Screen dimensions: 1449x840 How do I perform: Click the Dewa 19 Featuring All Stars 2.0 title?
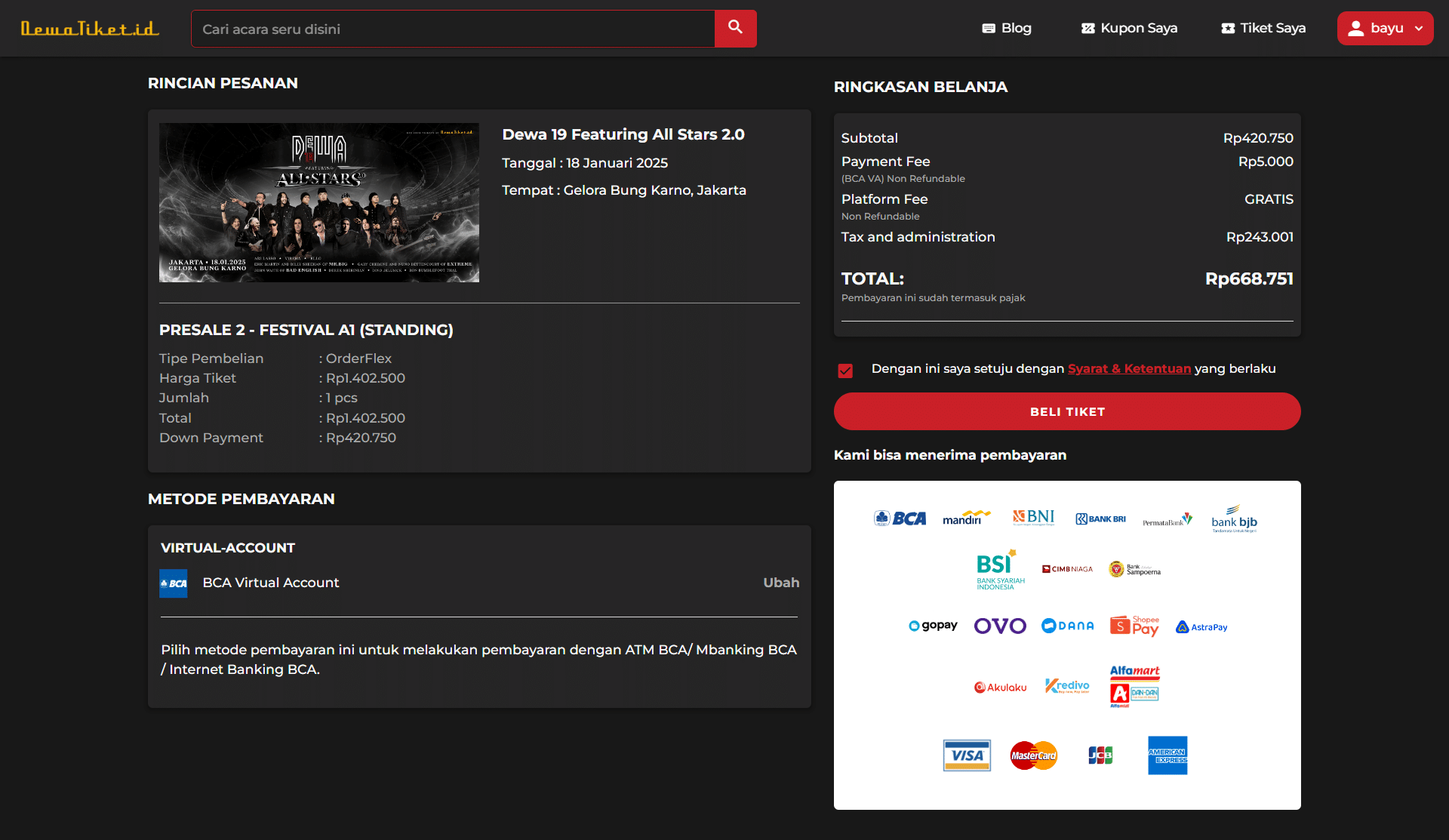tap(623, 134)
